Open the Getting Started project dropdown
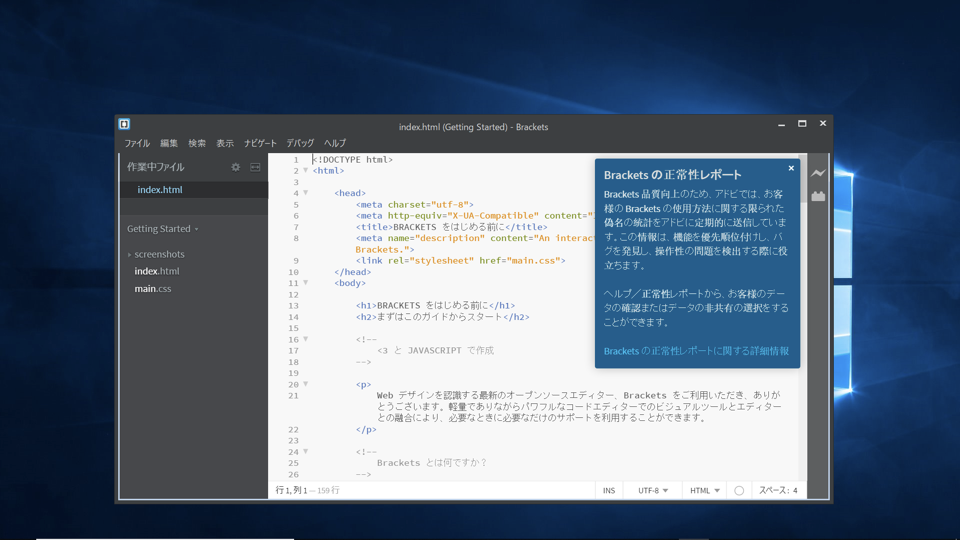The width and height of the screenshot is (960, 540). tap(163, 229)
